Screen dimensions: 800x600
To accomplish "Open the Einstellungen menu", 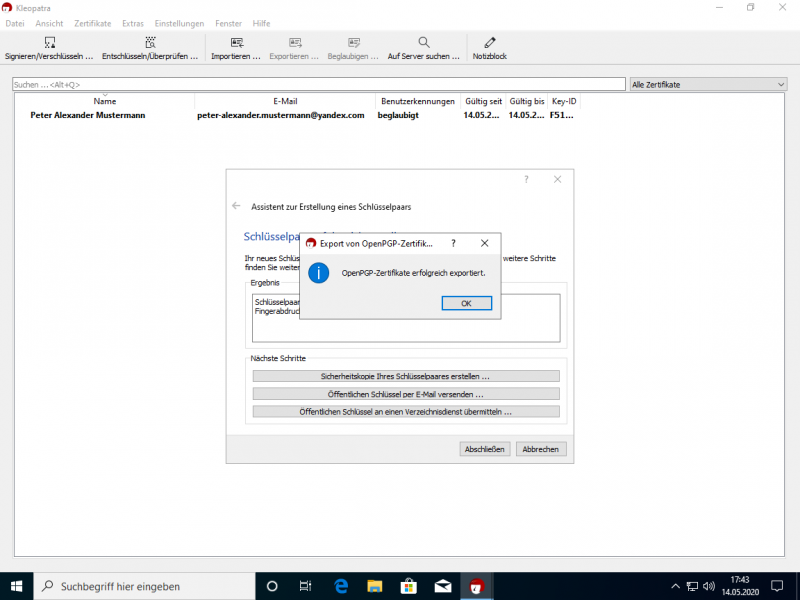I will coord(180,23).
